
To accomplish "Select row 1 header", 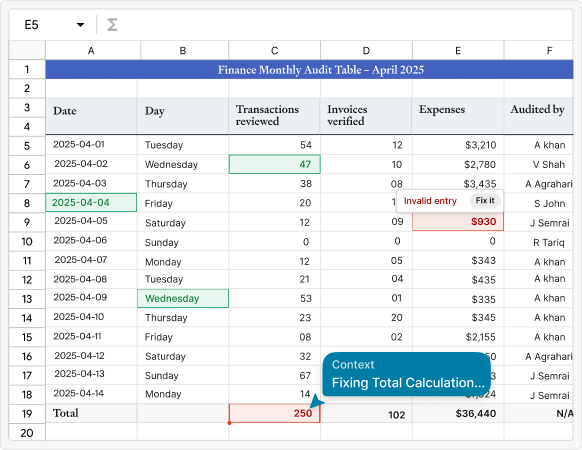I will (x=27, y=69).
